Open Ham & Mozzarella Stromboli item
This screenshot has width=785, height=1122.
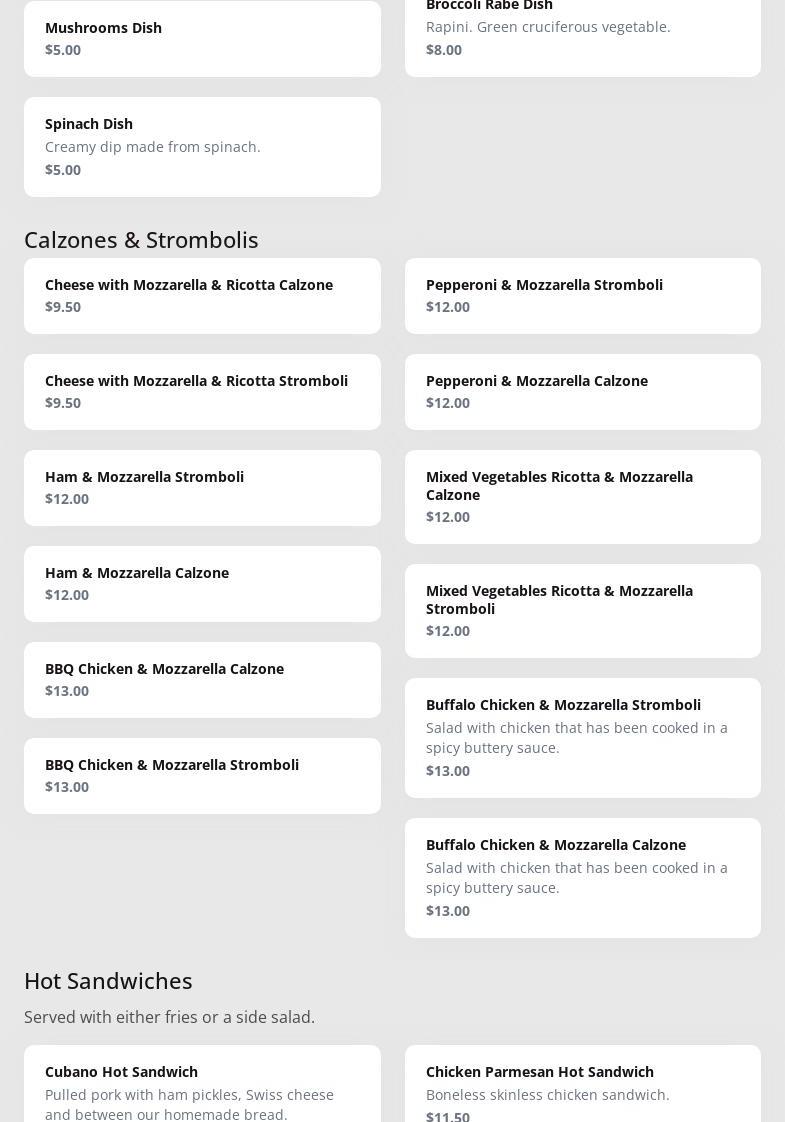(x=202, y=487)
